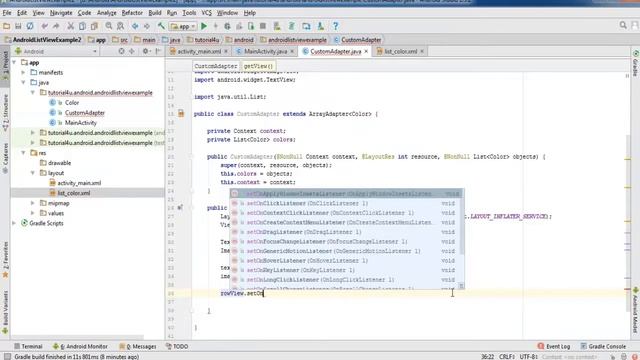Click the Paste toolbar icon
Screen dimensions: 640x360
point(94,26)
